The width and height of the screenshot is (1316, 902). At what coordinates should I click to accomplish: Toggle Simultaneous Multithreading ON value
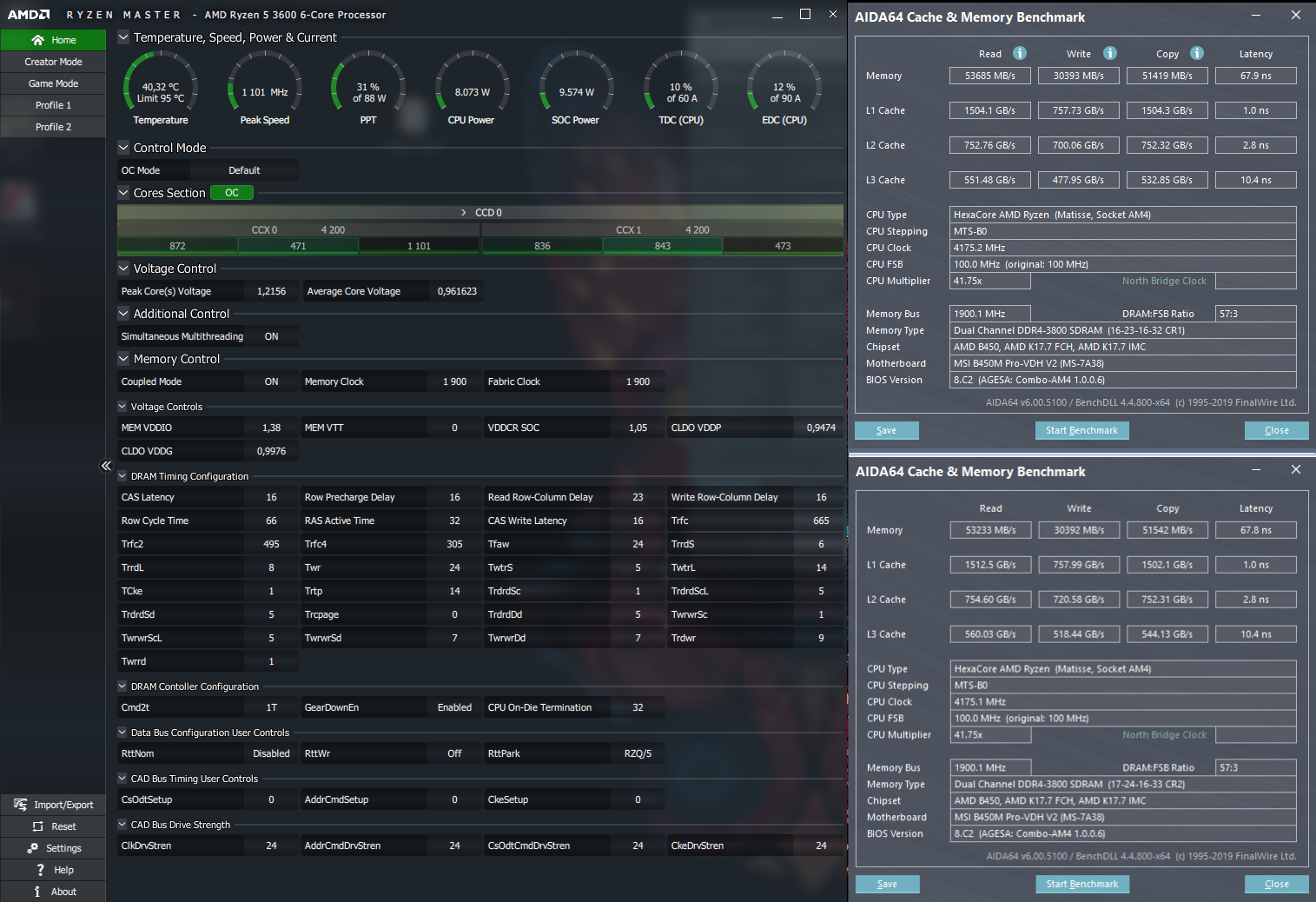[272, 336]
